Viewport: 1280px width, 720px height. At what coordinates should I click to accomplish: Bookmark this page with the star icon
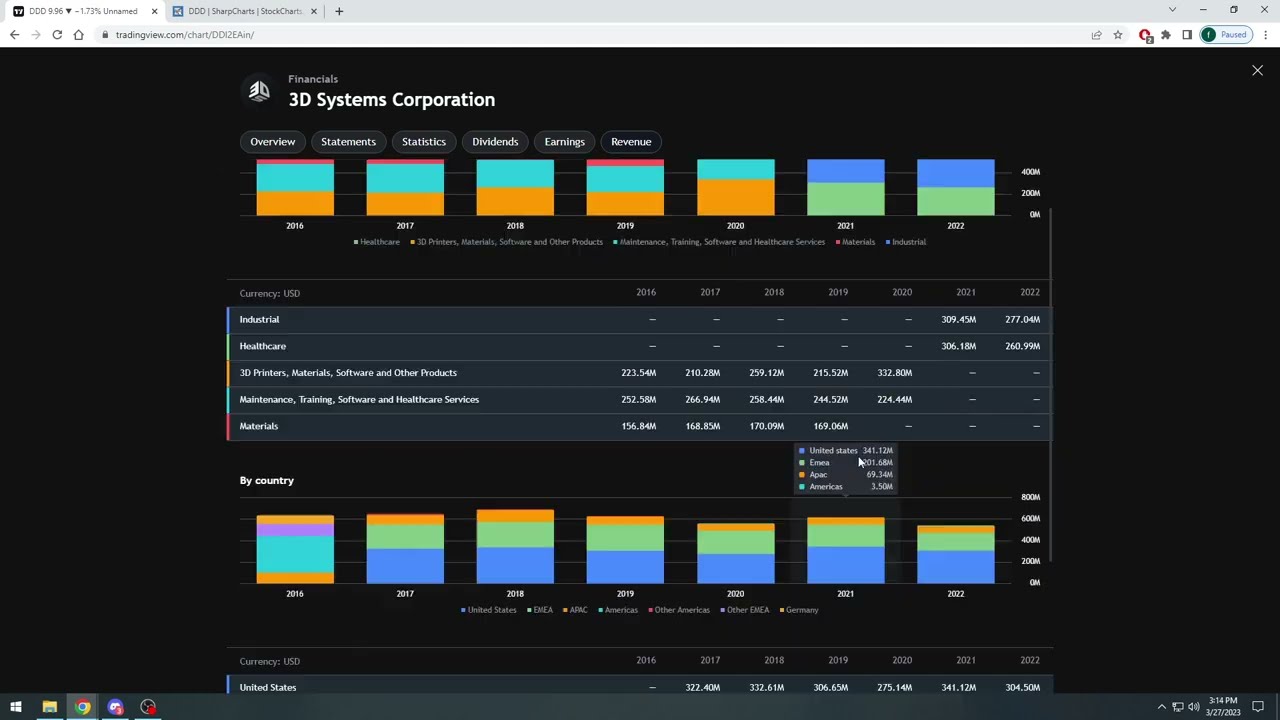click(x=1118, y=35)
